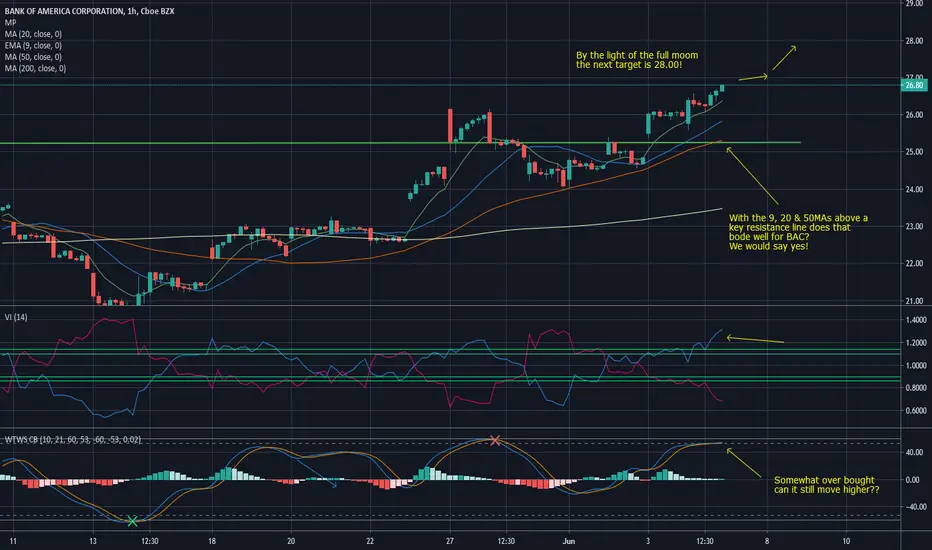Click the 8 date label on time axis
The image size is (932, 550).
[767, 541]
